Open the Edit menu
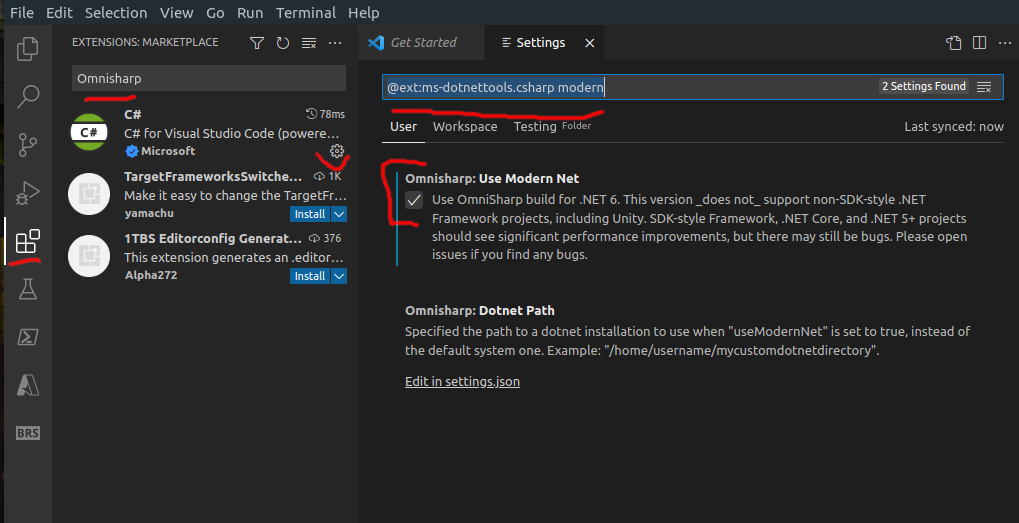1019x523 pixels. coord(59,13)
